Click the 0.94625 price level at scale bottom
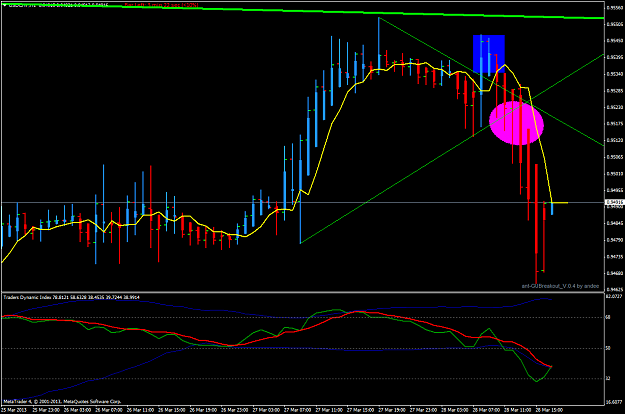 (x=615, y=290)
